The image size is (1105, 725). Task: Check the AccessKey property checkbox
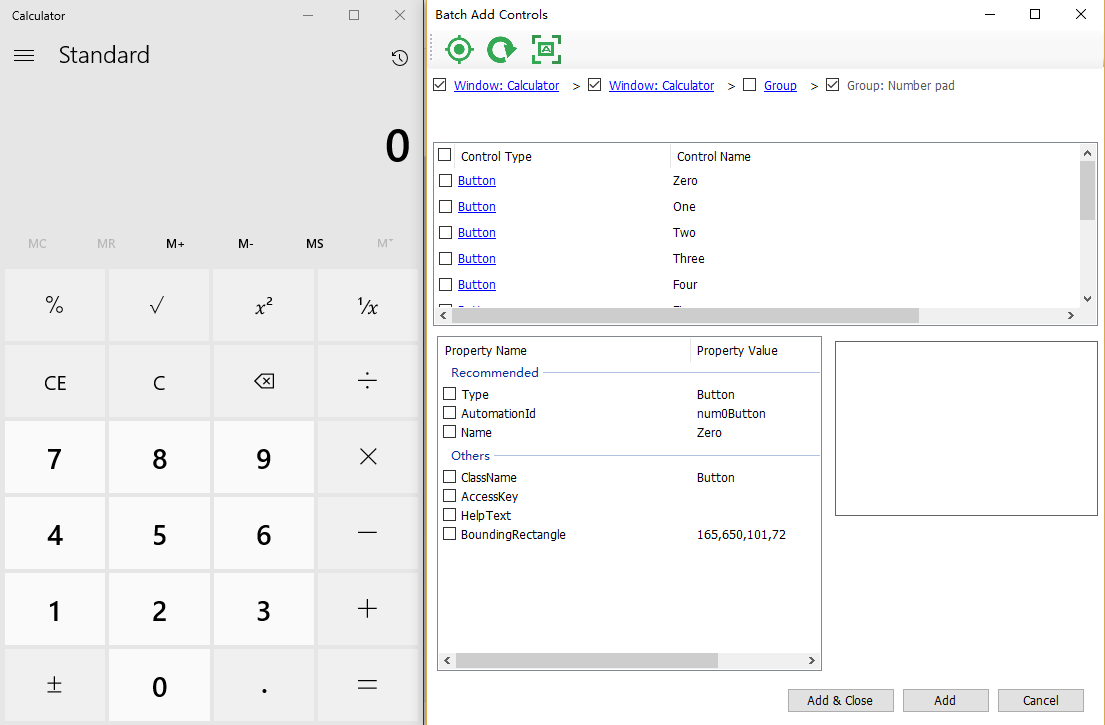[450, 495]
